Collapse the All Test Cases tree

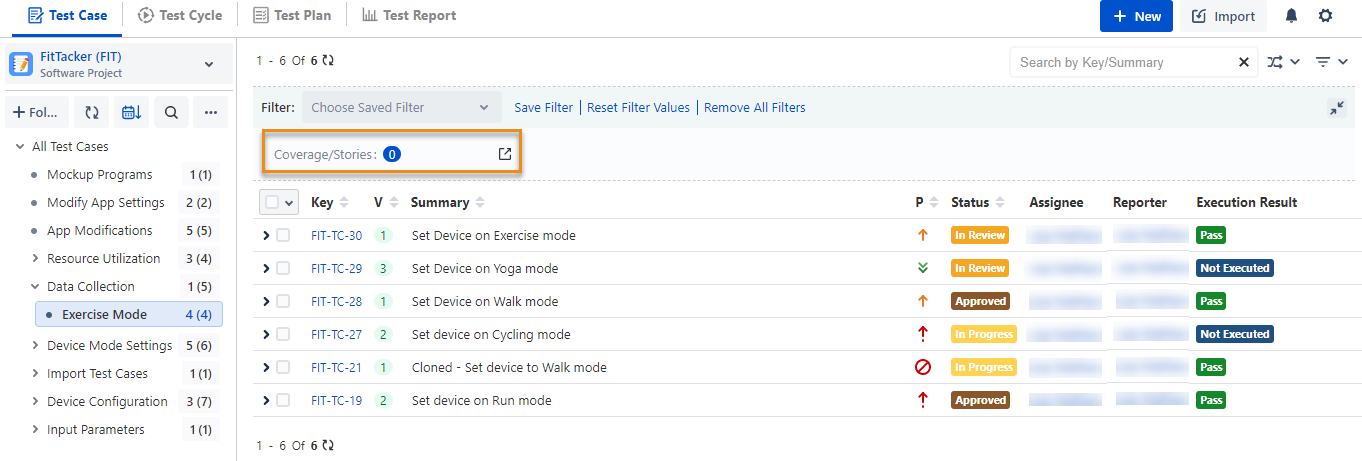19,146
